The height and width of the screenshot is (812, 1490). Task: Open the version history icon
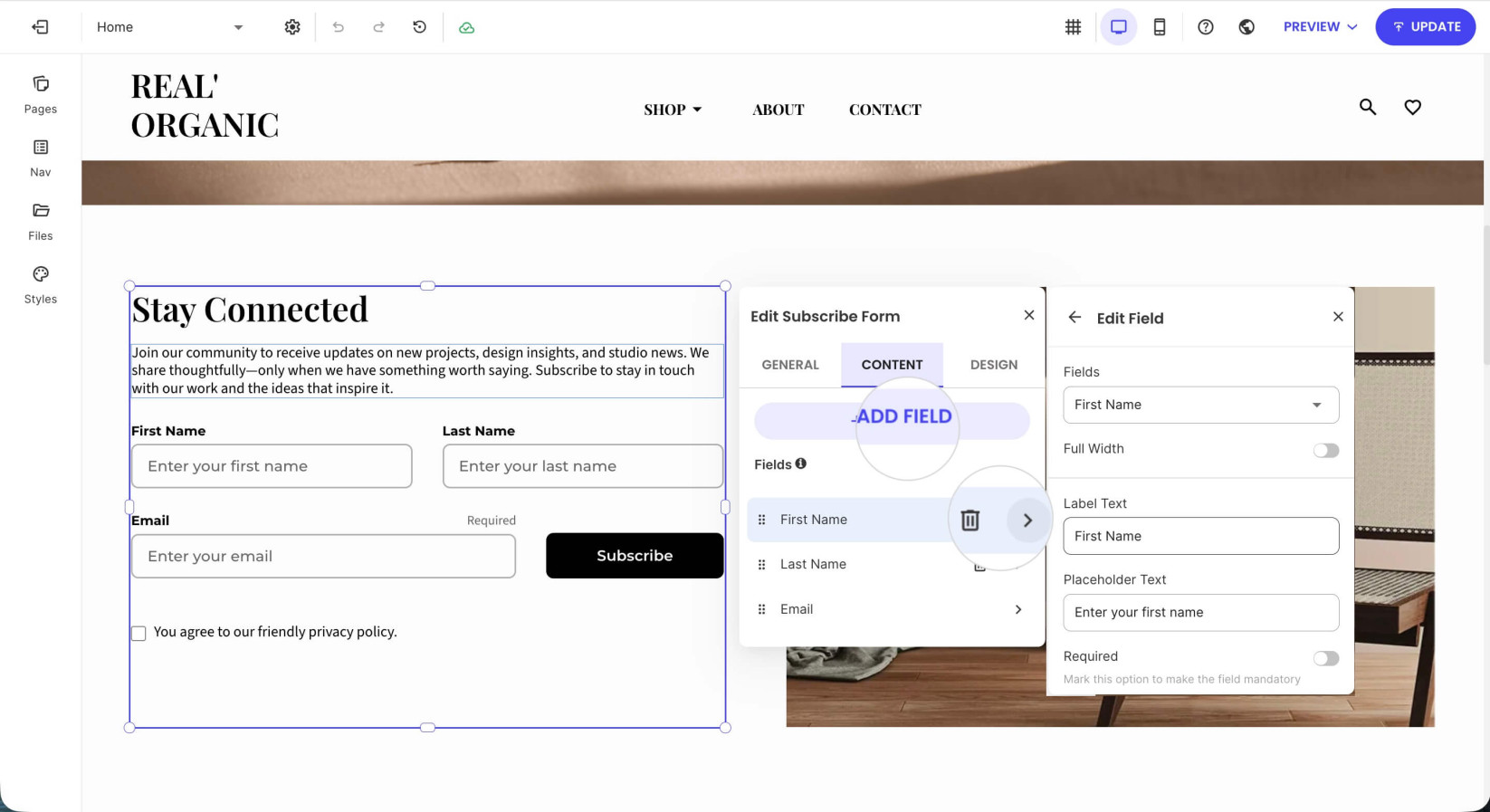[x=419, y=27]
